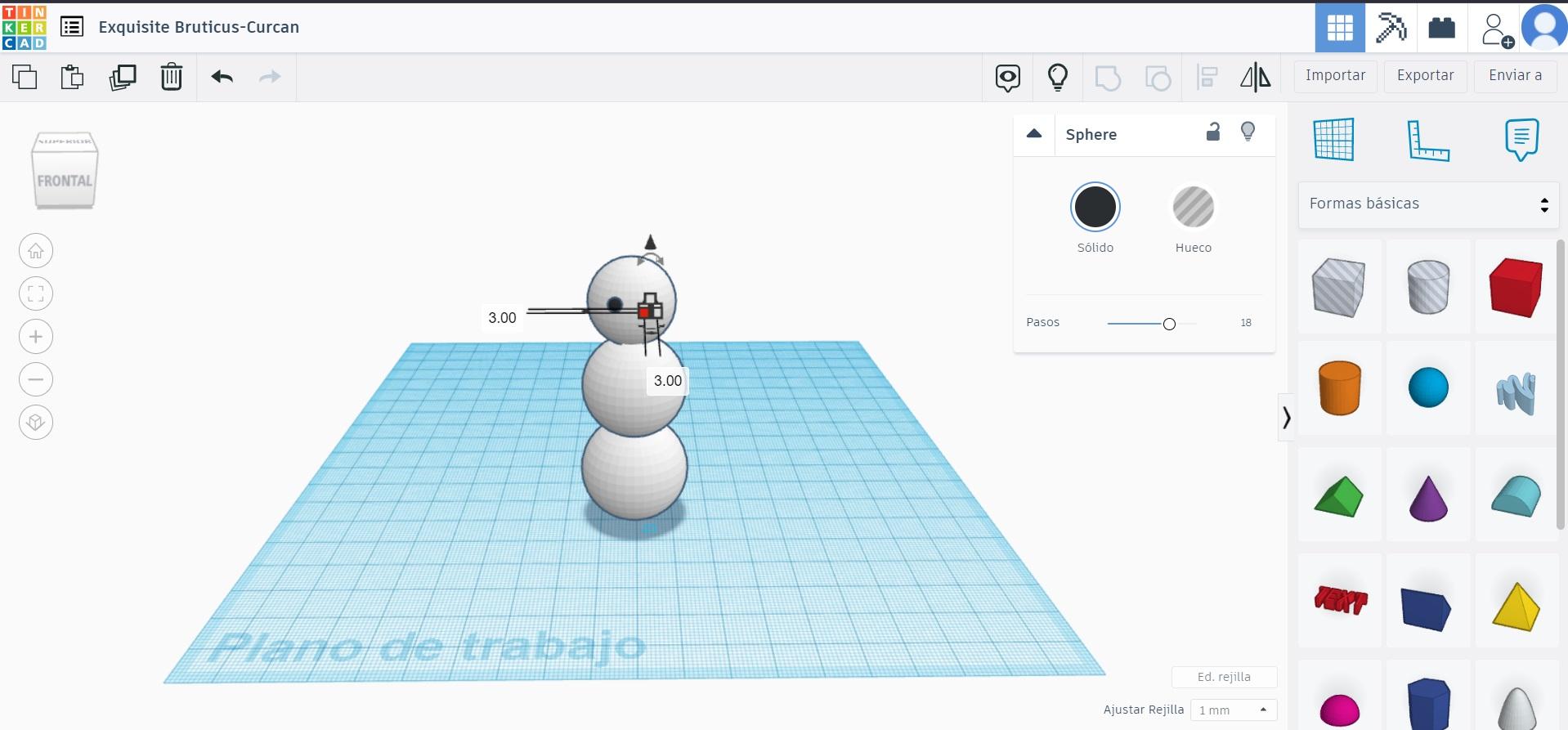This screenshot has width=1568, height=730.
Task: Select the Sólido color swatch
Action: point(1095,207)
